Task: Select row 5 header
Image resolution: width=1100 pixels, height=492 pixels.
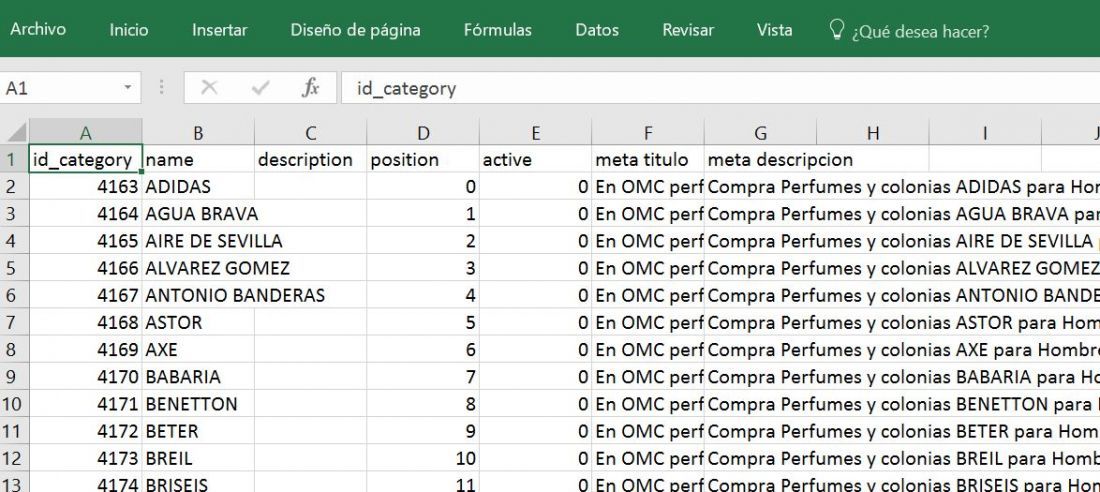Action: (x=14, y=268)
